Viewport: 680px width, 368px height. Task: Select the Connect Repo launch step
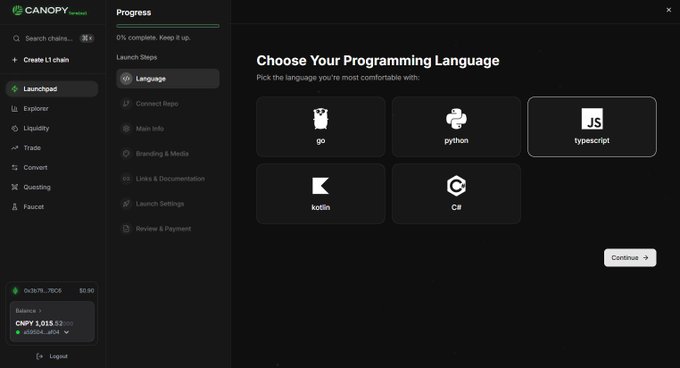[168, 104]
